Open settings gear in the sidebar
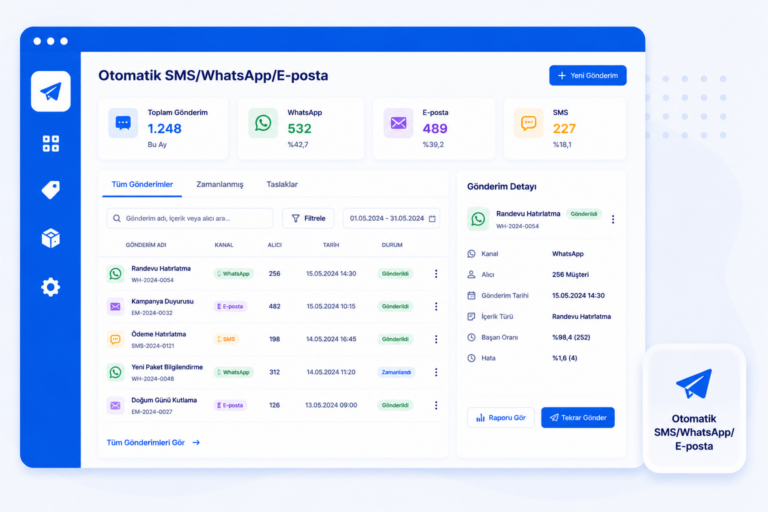The width and height of the screenshot is (768, 512). [50, 287]
